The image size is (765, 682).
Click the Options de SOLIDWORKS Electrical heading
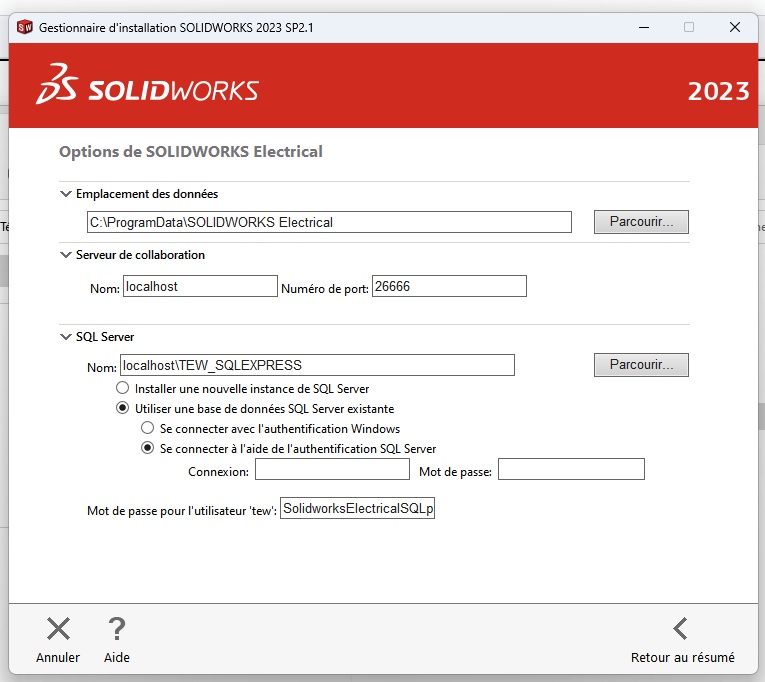point(191,152)
